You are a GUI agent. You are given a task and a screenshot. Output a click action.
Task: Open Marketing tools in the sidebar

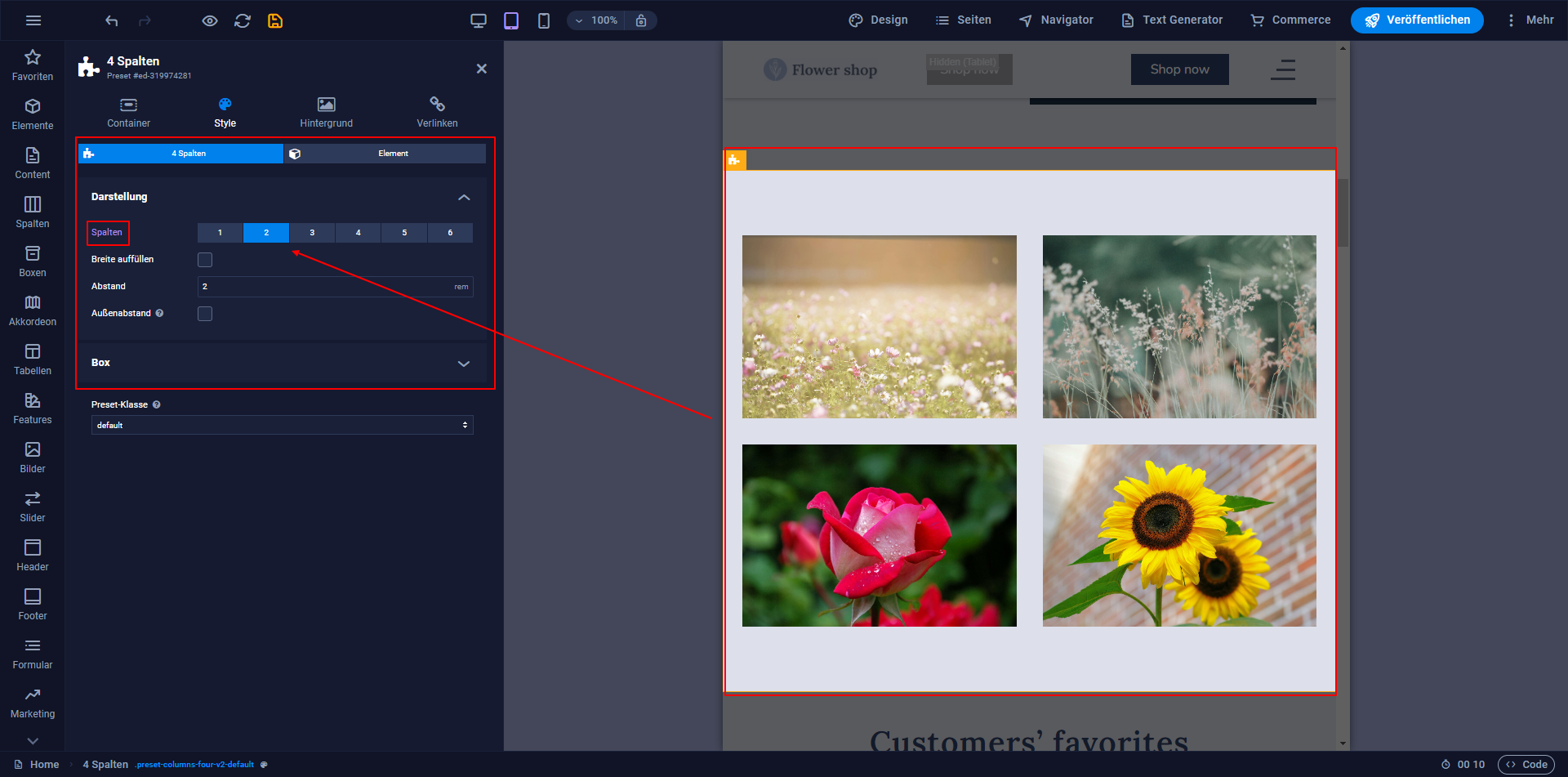pos(32,703)
